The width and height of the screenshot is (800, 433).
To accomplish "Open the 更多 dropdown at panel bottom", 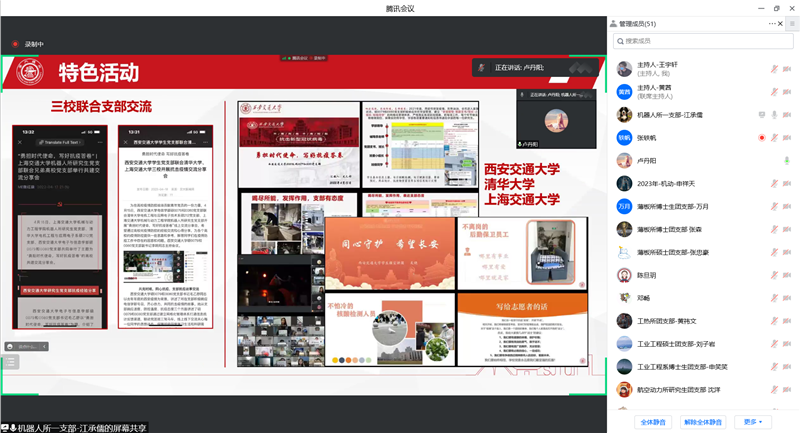I will click(x=753, y=422).
